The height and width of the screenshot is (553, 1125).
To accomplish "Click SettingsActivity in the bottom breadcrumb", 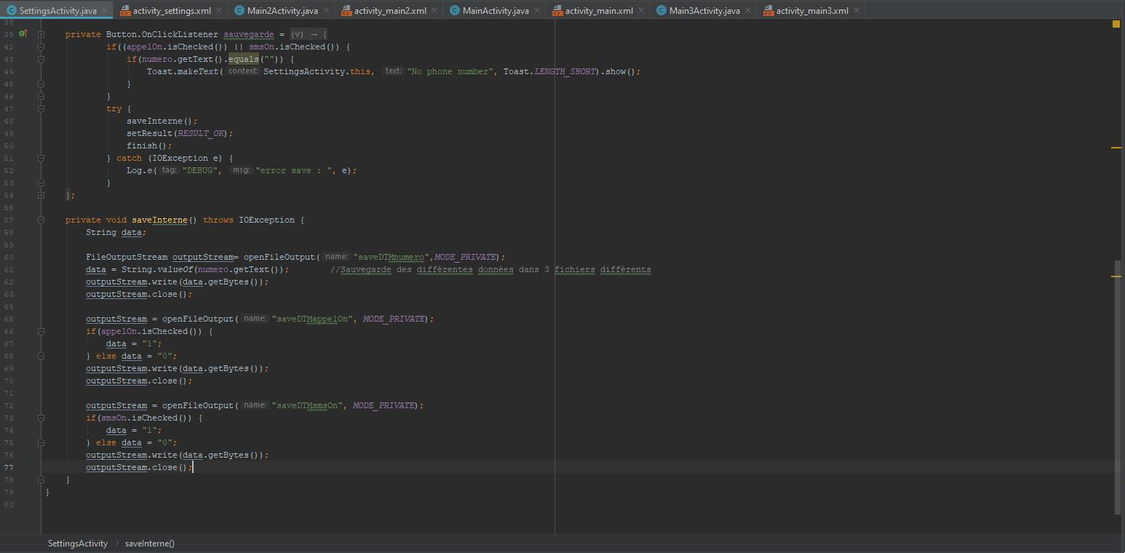I will coord(77,543).
